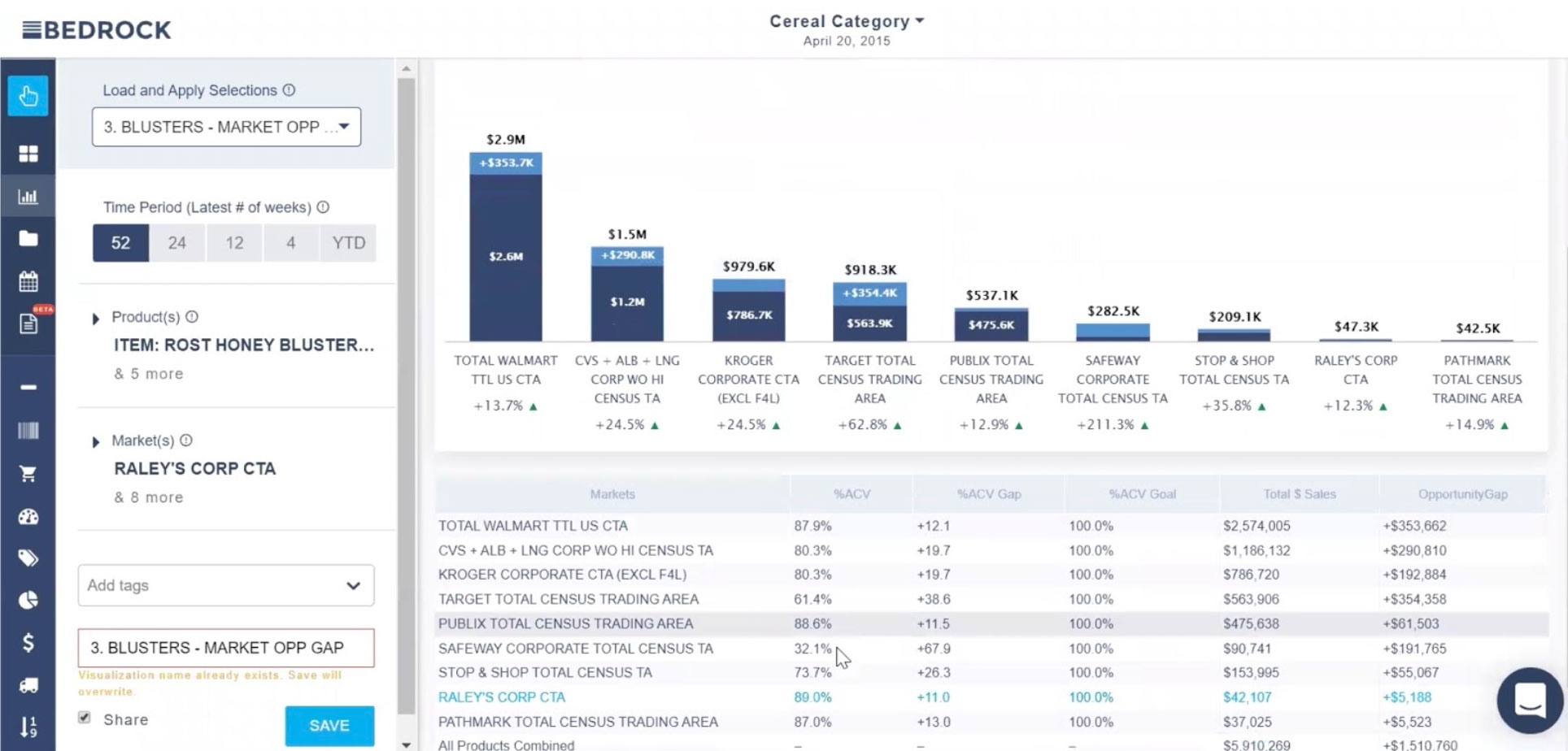1568x751 pixels.
Task: Click the Kroger $979.6K bar
Action: click(749, 310)
